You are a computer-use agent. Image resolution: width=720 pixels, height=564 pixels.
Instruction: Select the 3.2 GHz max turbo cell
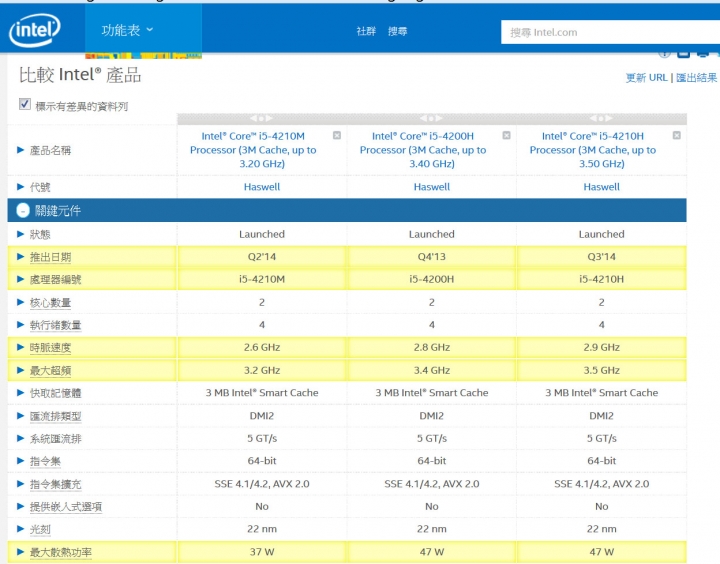tap(262, 370)
